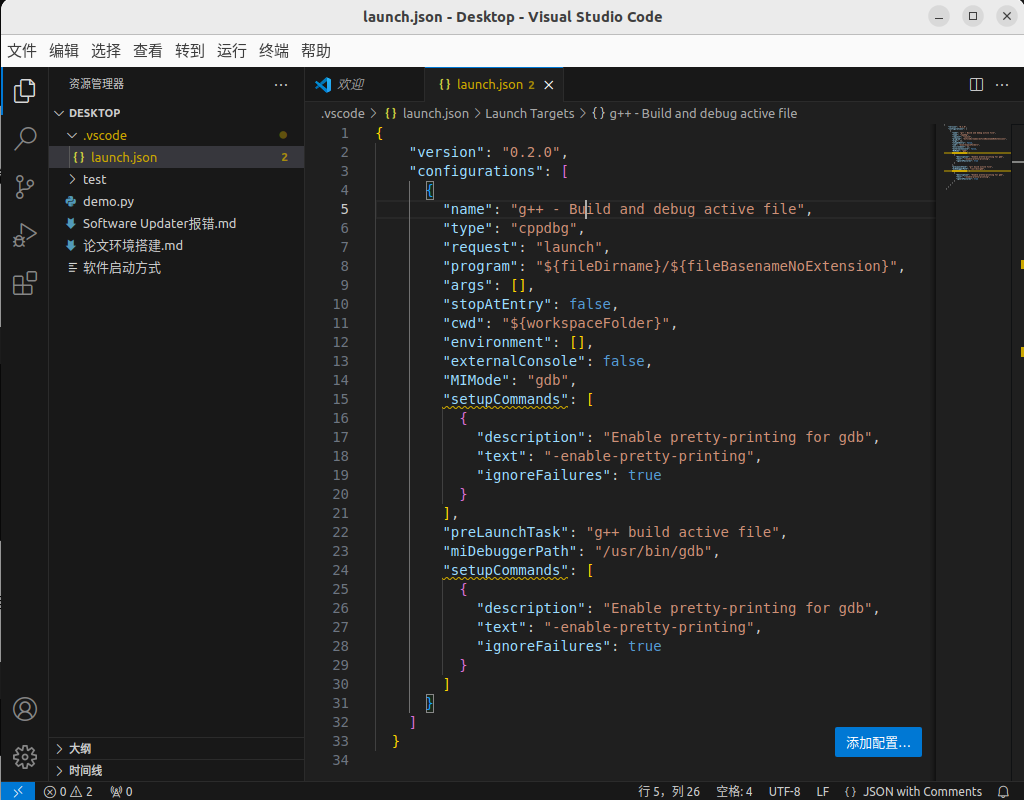Image resolution: width=1024 pixels, height=800 pixels.
Task: Click g++ - Build and debug active file breadcrumb
Action: 694,114
